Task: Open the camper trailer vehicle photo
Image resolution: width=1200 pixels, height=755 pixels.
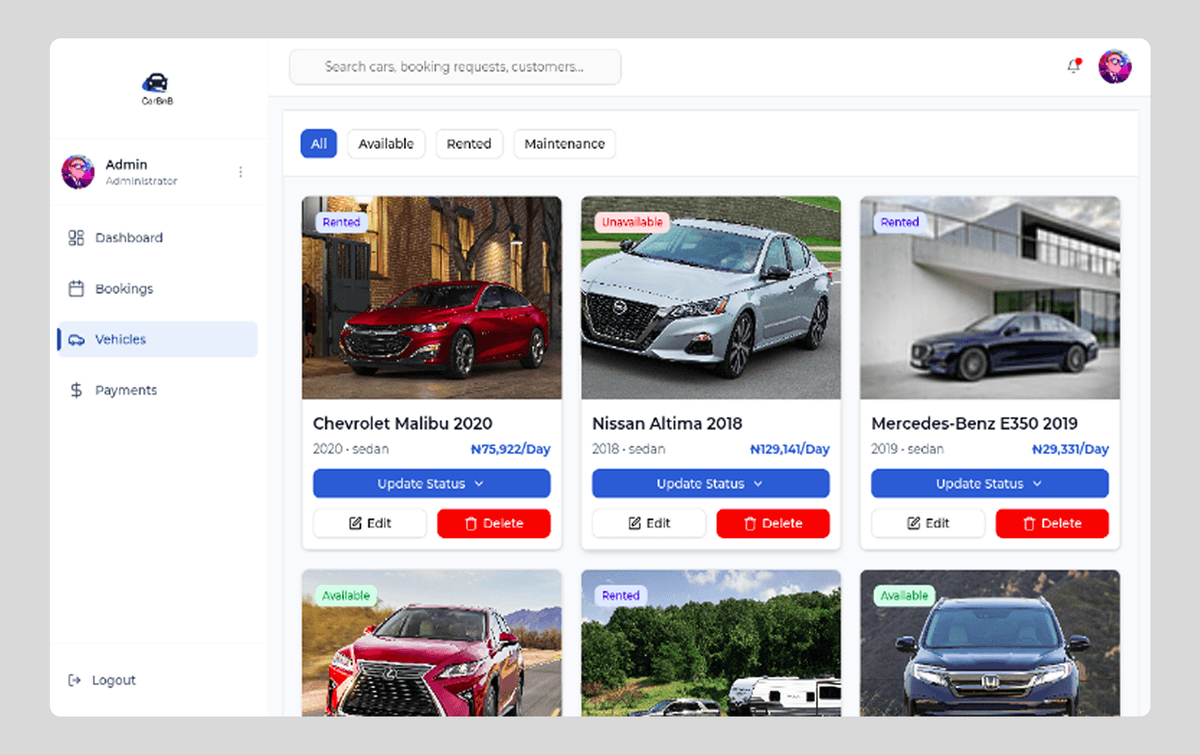Action: (711, 643)
